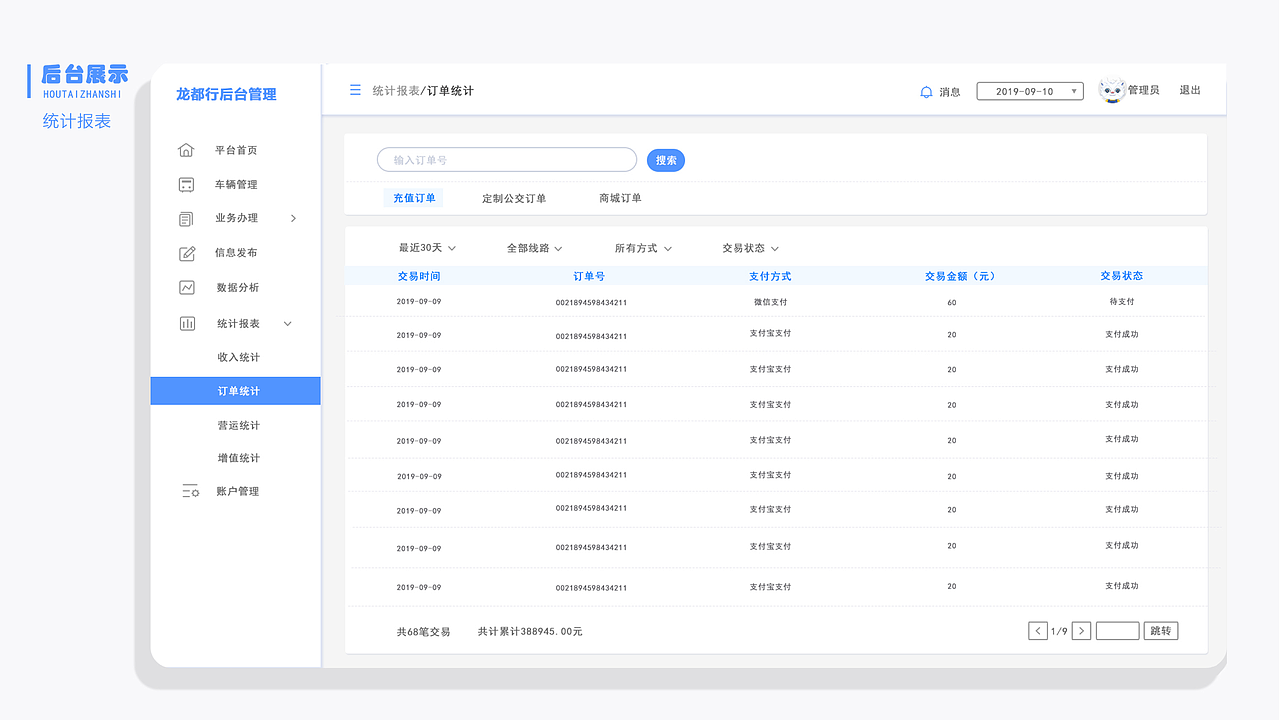Screen dimensions: 1280x720
Task: Open the 2019-09-10 date picker dropdown
Action: tap(1030, 90)
